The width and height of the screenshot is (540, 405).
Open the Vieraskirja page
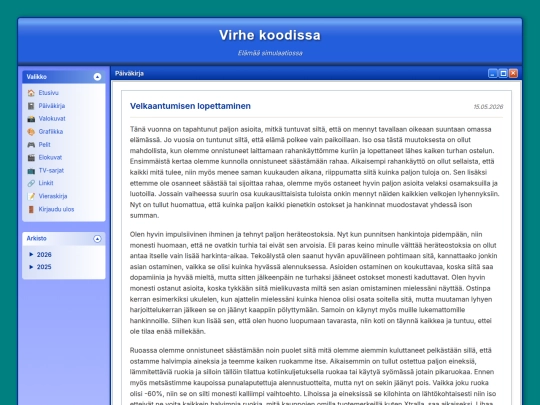[x=53, y=196]
